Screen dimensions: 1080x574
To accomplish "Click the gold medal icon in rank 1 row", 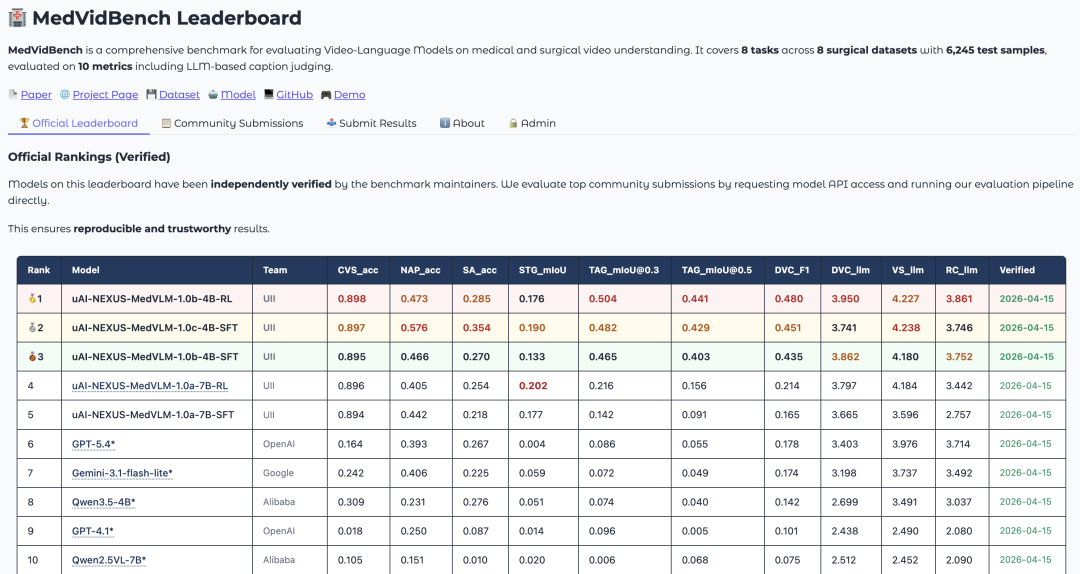I will pyautogui.click(x=32, y=299).
